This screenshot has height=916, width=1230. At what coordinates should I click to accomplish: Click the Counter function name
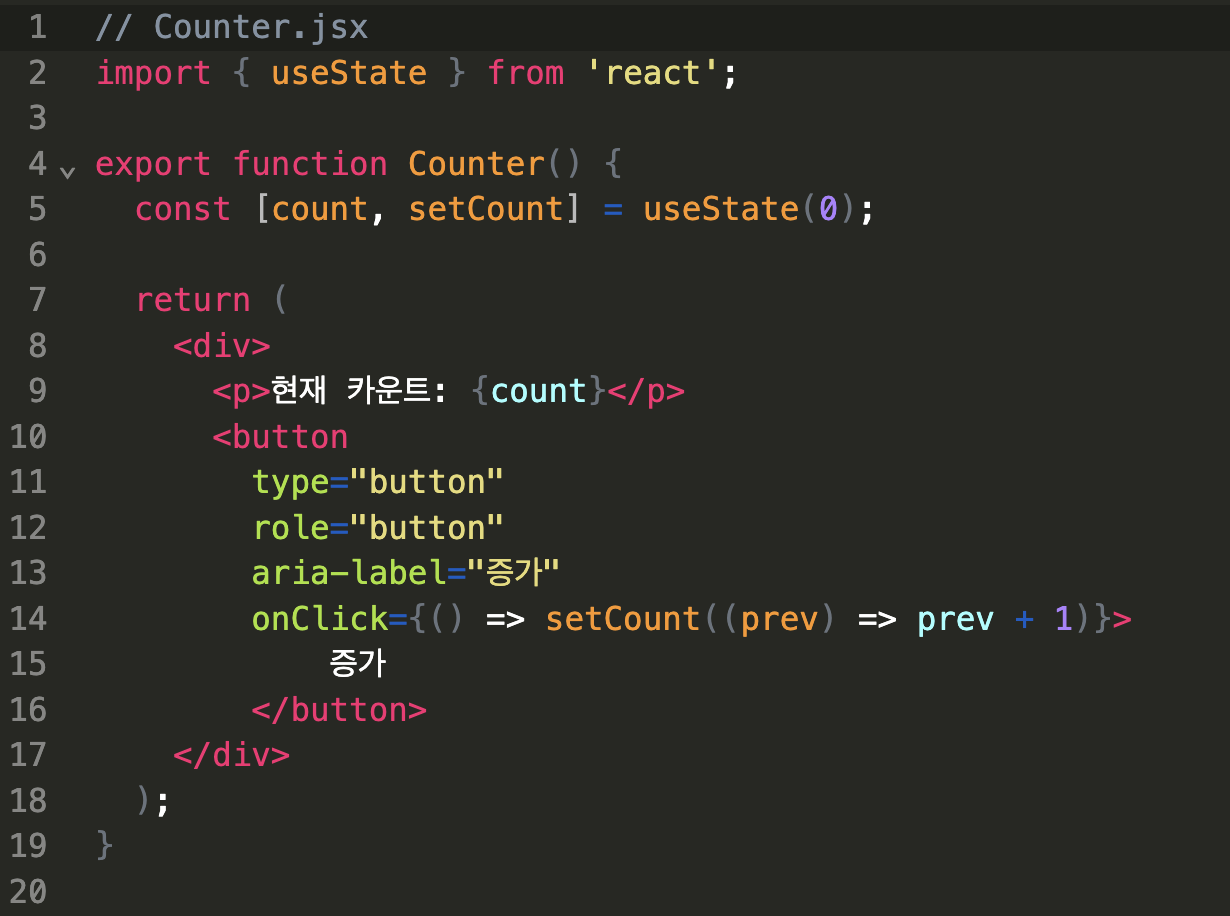pos(475,164)
